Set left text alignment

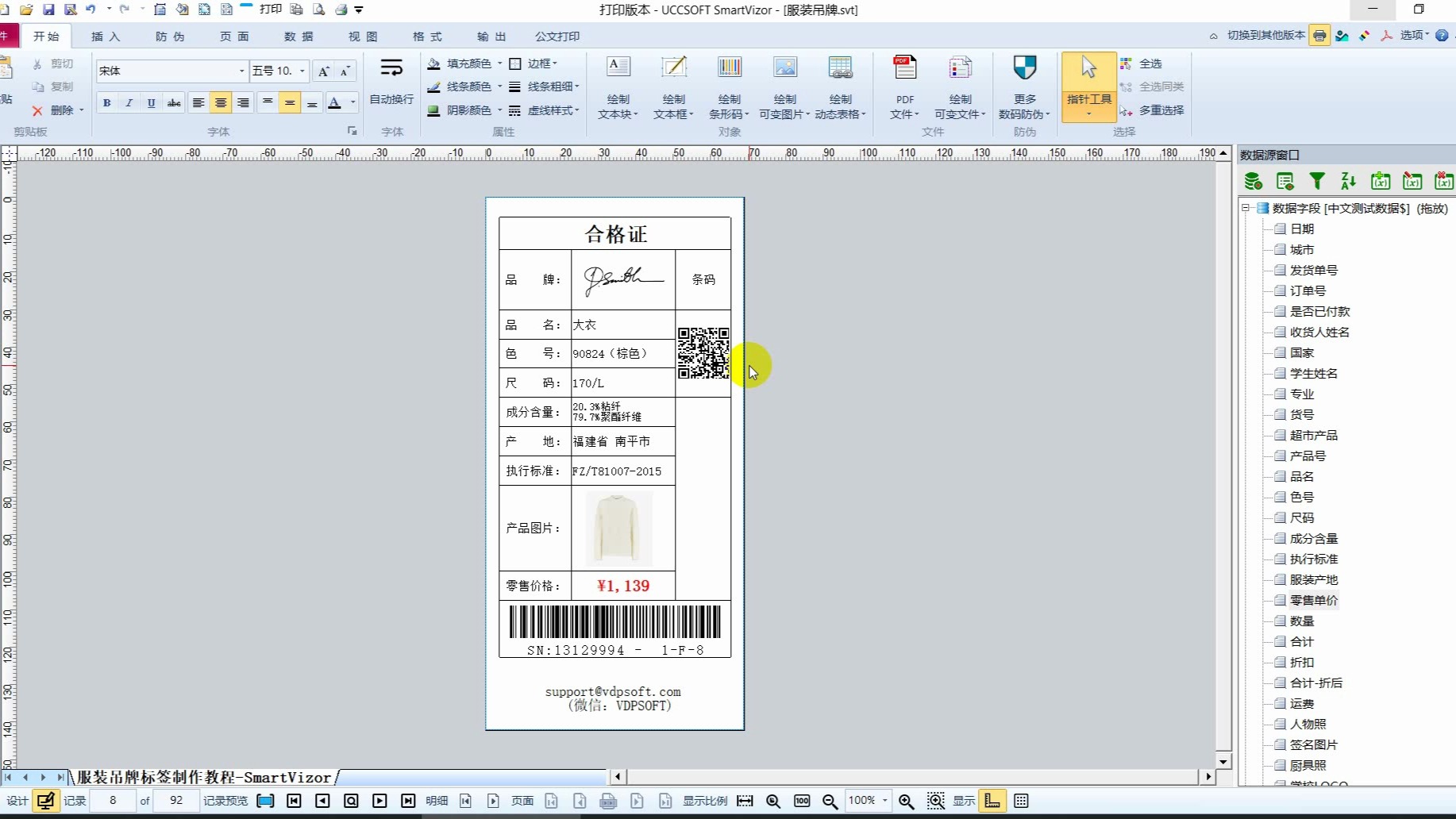click(x=198, y=102)
